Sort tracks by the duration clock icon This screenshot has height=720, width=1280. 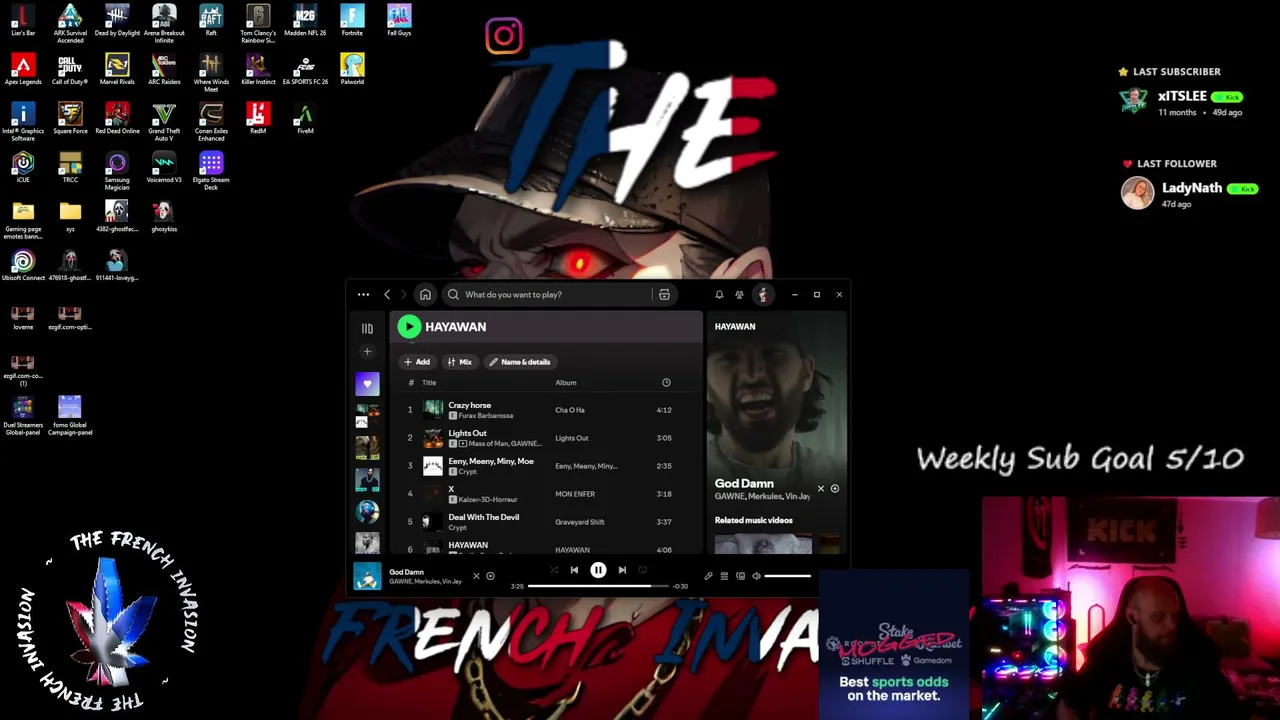[666, 383]
